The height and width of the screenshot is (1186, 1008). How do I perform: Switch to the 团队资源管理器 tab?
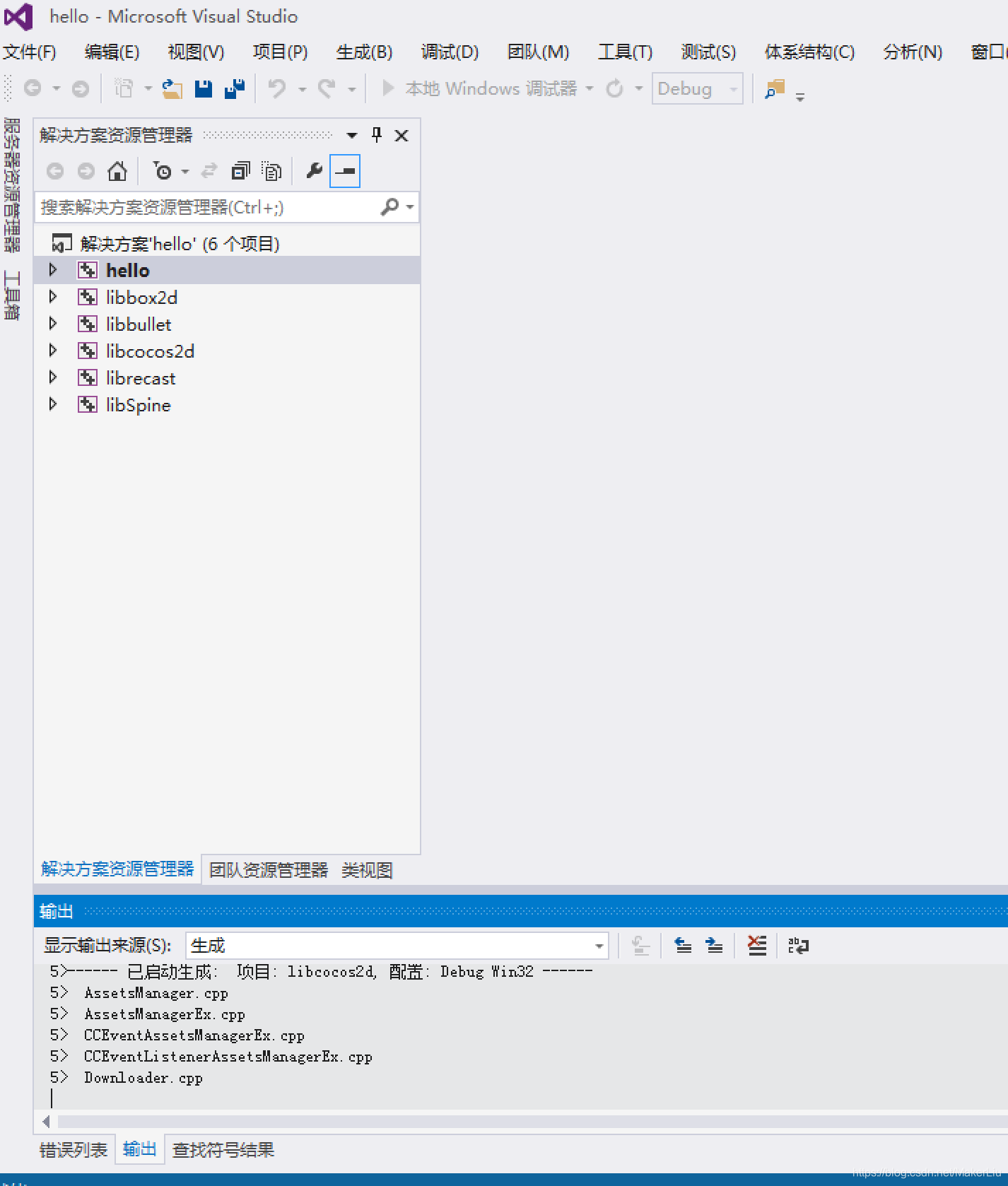[269, 870]
